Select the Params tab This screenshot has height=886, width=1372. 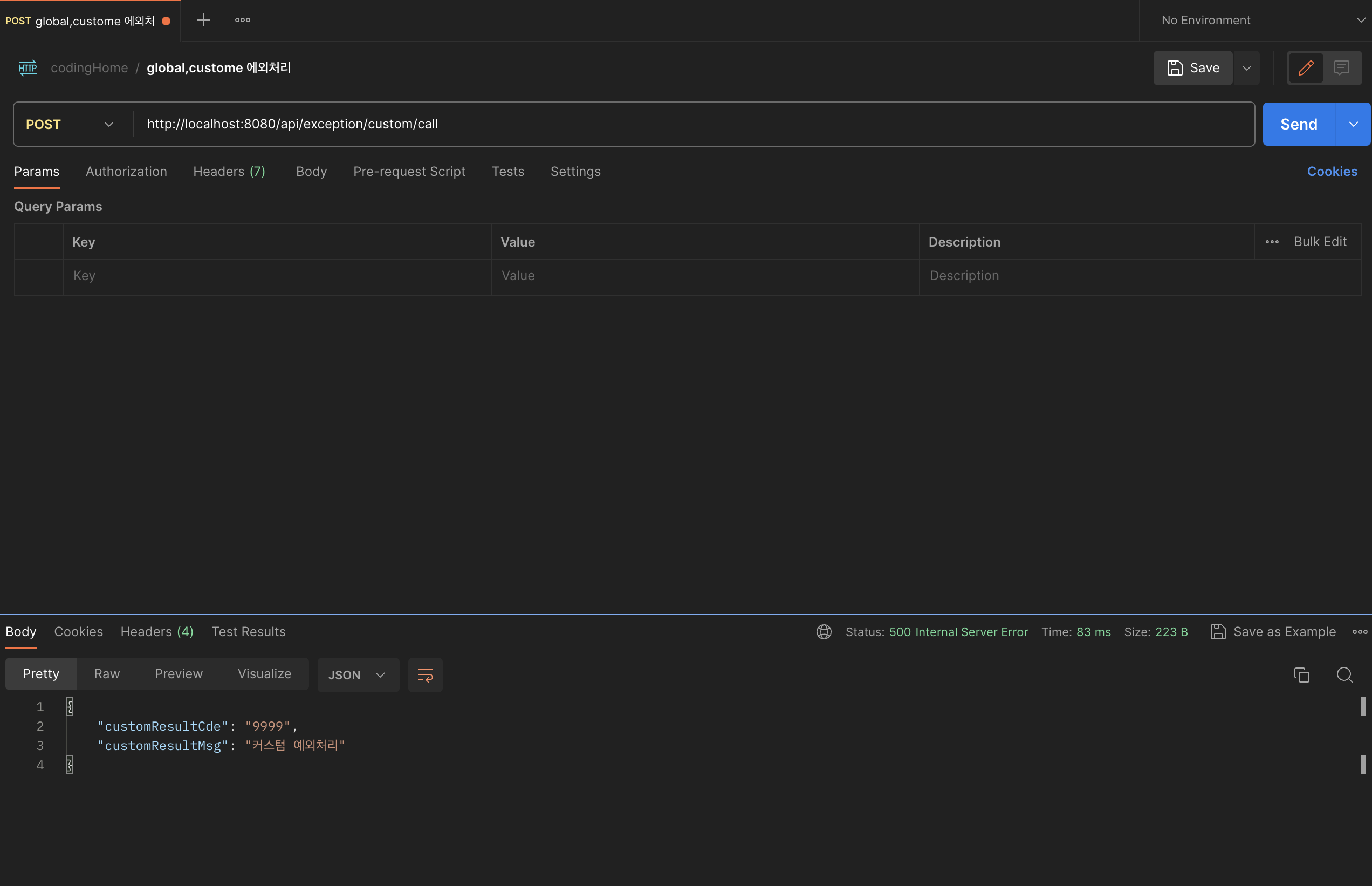[x=37, y=172]
